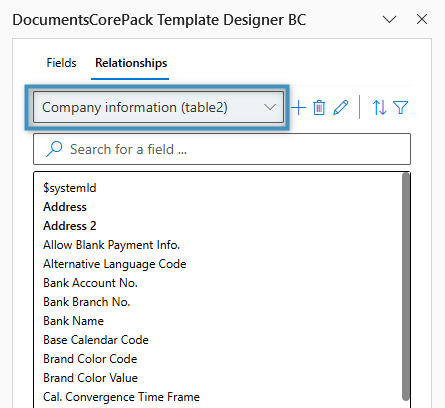445x408 pixels.
Task: Select Alternative Language Code field
Action: (115, 264)
